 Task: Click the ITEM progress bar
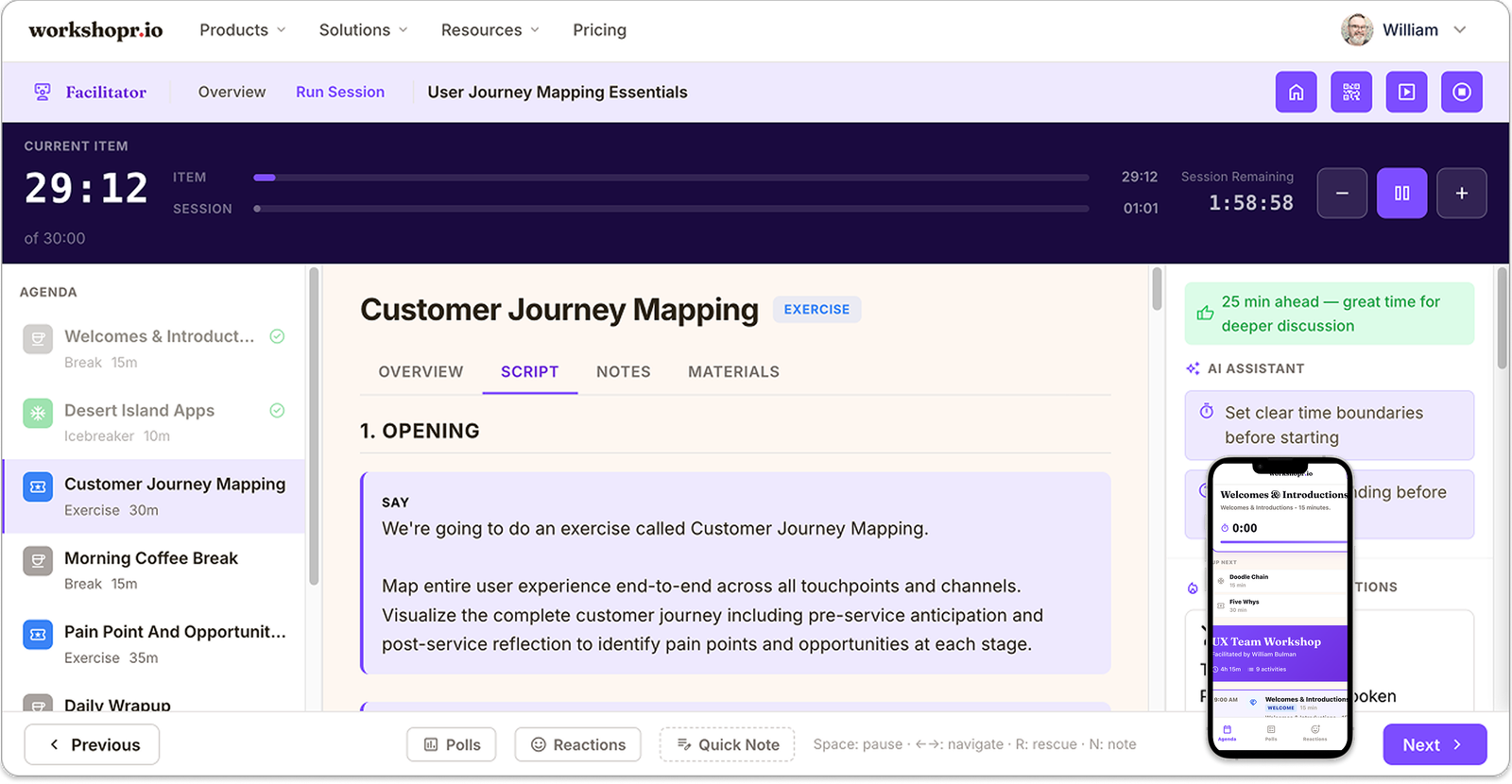pos(671,178)
